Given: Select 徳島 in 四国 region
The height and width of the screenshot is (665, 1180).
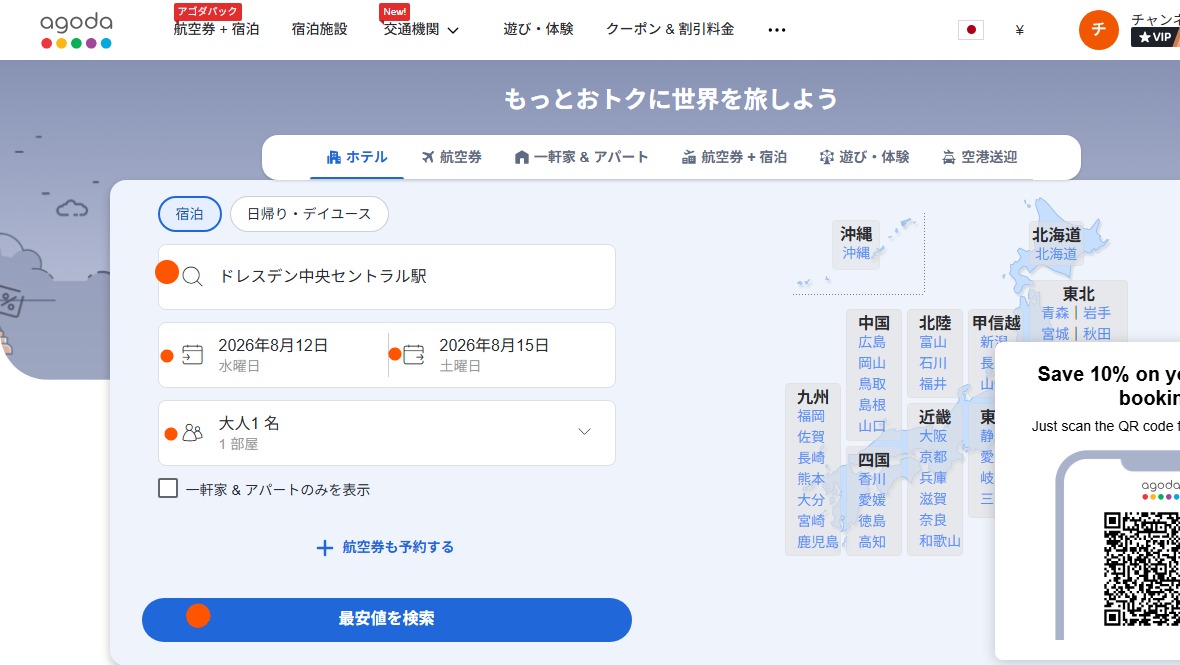Looking at the screenshot, I should (x=872, y=521).
